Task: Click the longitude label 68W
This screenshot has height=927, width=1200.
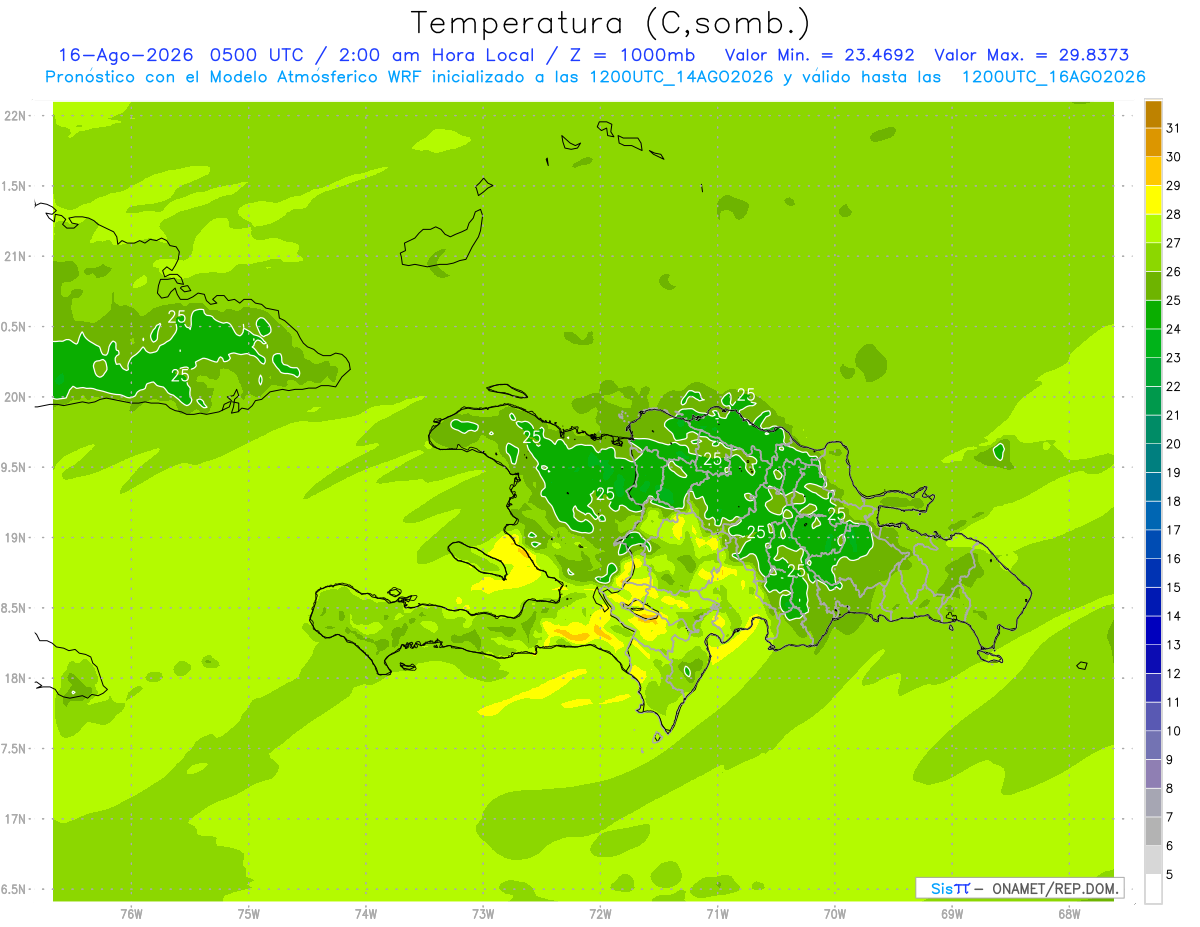Action: (x=1069, y=914)
